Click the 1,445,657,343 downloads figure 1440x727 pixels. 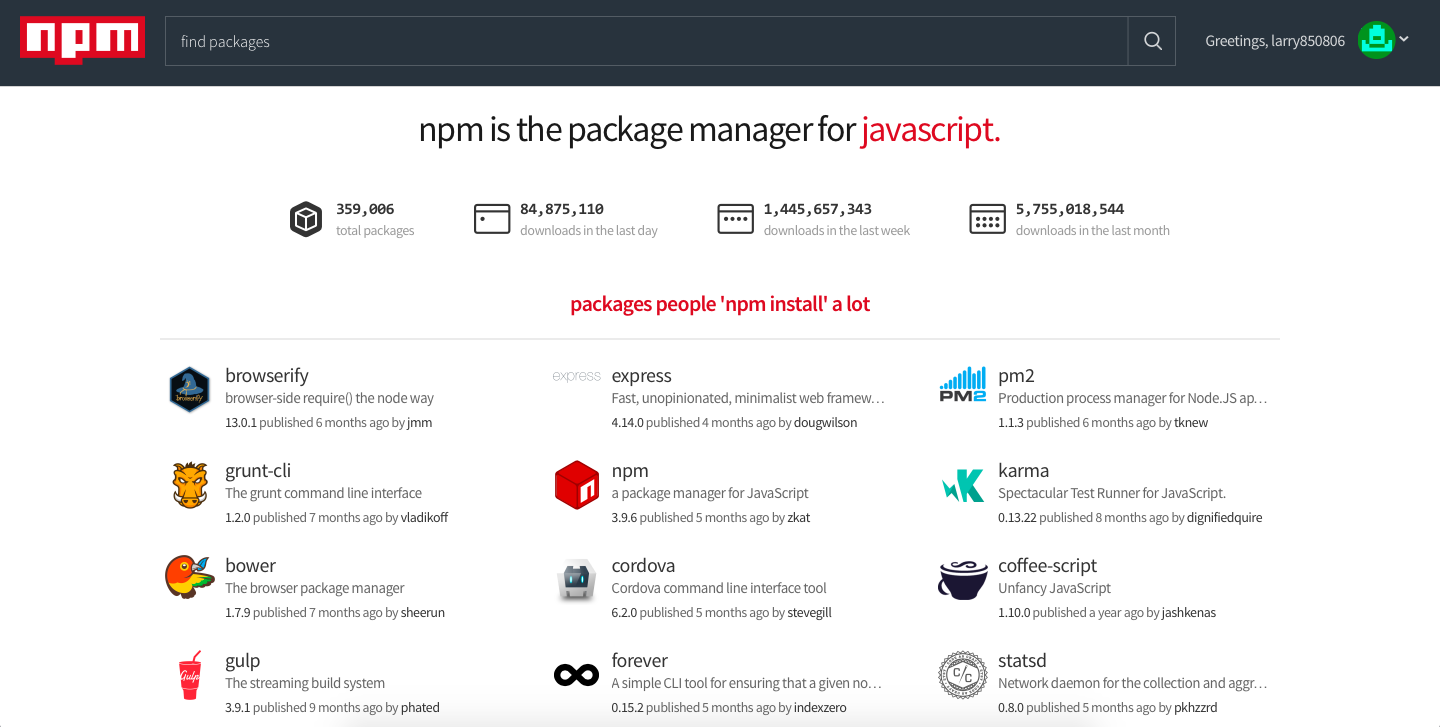[818, 209]
